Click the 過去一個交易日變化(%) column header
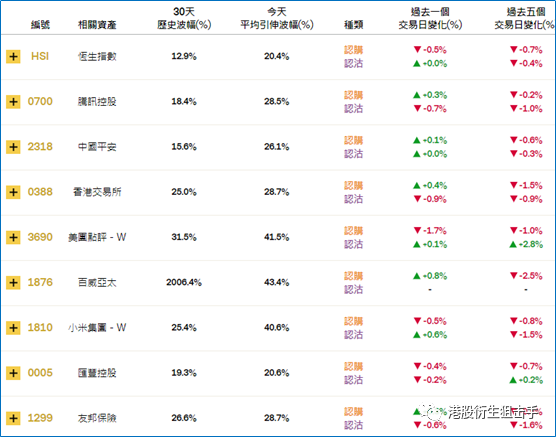The image size is (556, 437). click(430, 18)
